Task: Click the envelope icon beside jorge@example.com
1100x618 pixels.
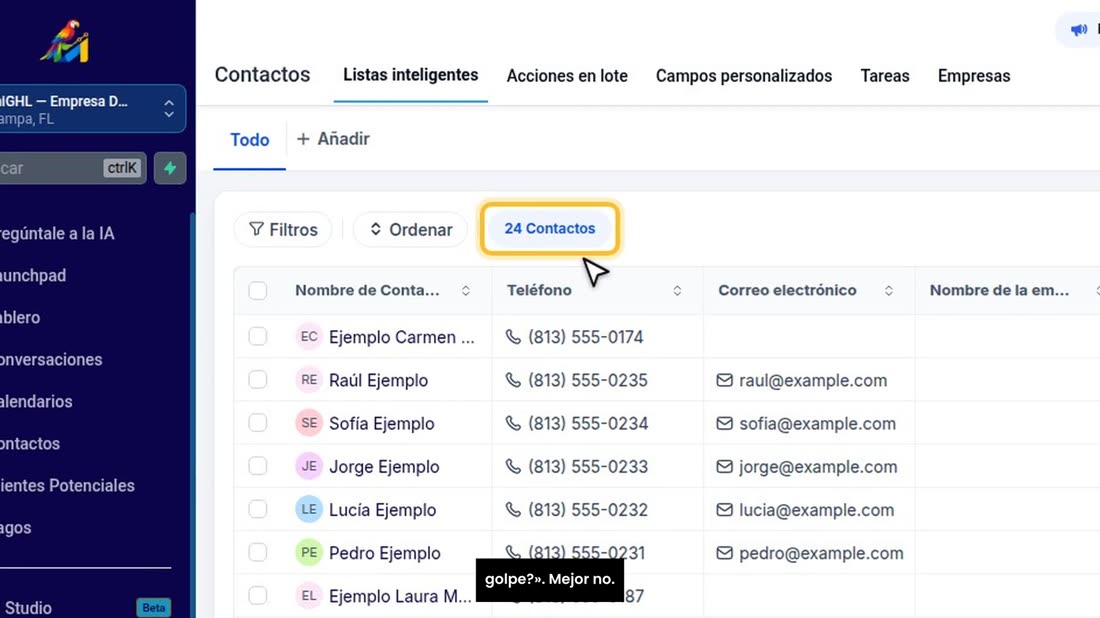Action: pyautogui.click(x=725, y=466)
